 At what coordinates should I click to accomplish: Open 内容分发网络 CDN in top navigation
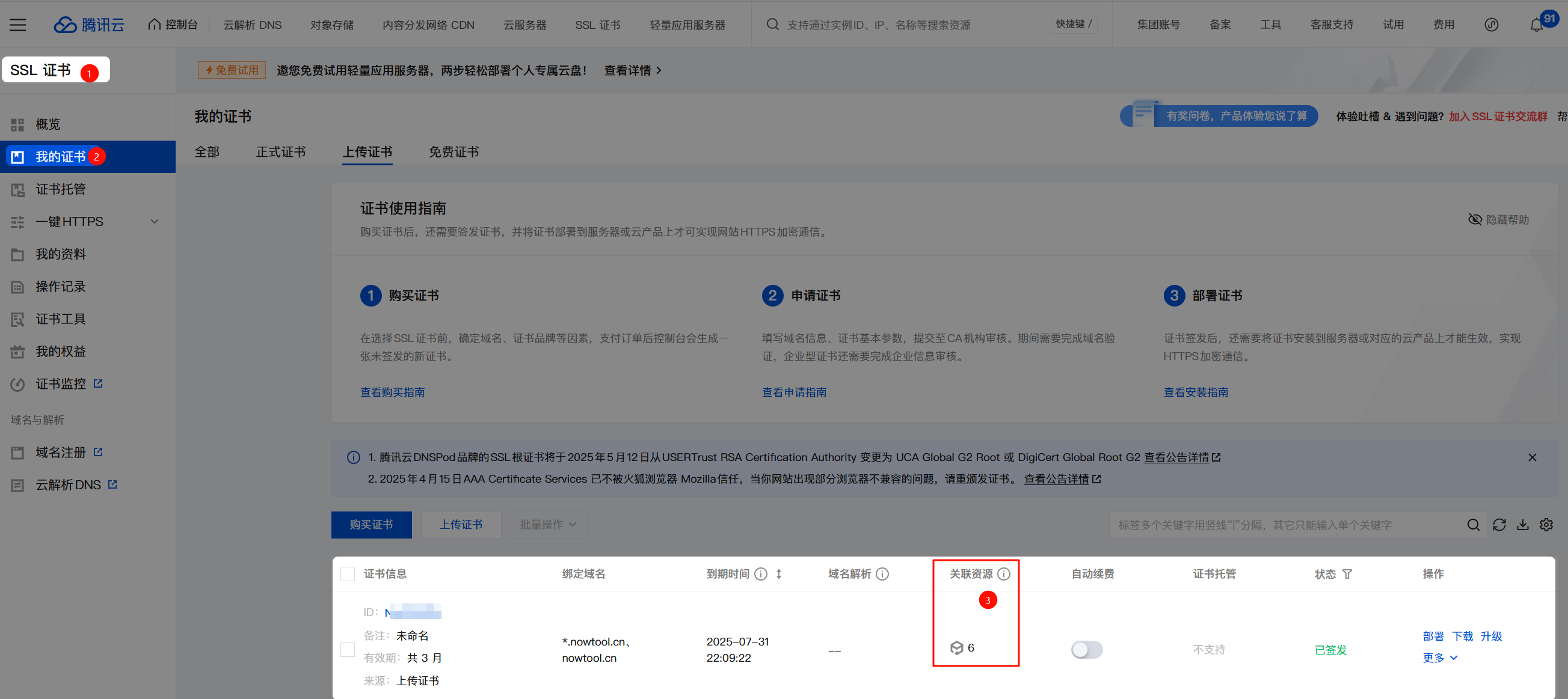428,24
